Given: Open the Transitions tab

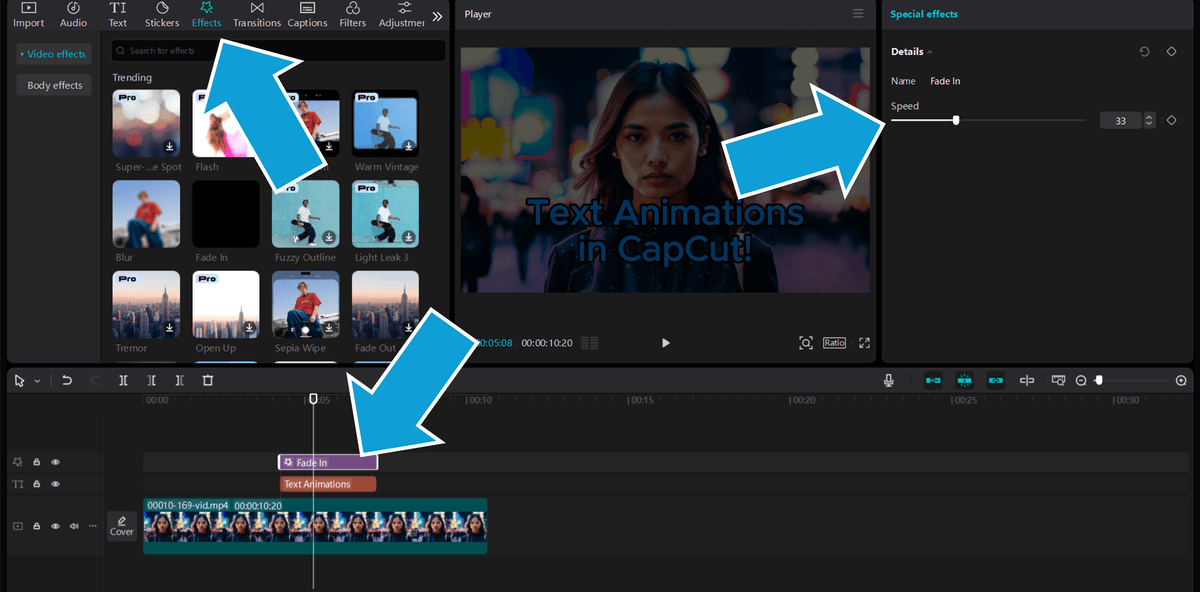Looking at the screenshot, I should (x=257, y=15).
